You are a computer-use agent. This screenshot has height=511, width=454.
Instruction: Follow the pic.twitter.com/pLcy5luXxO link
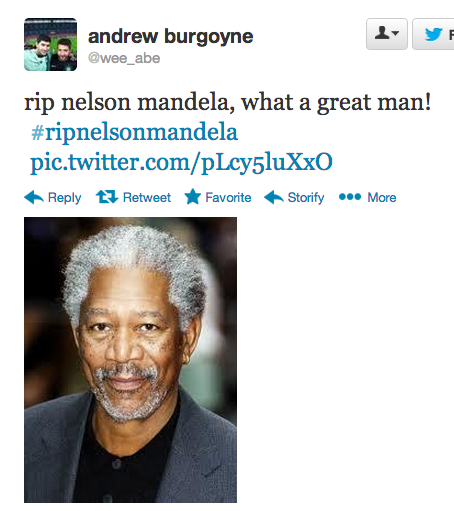coord(181,163)
